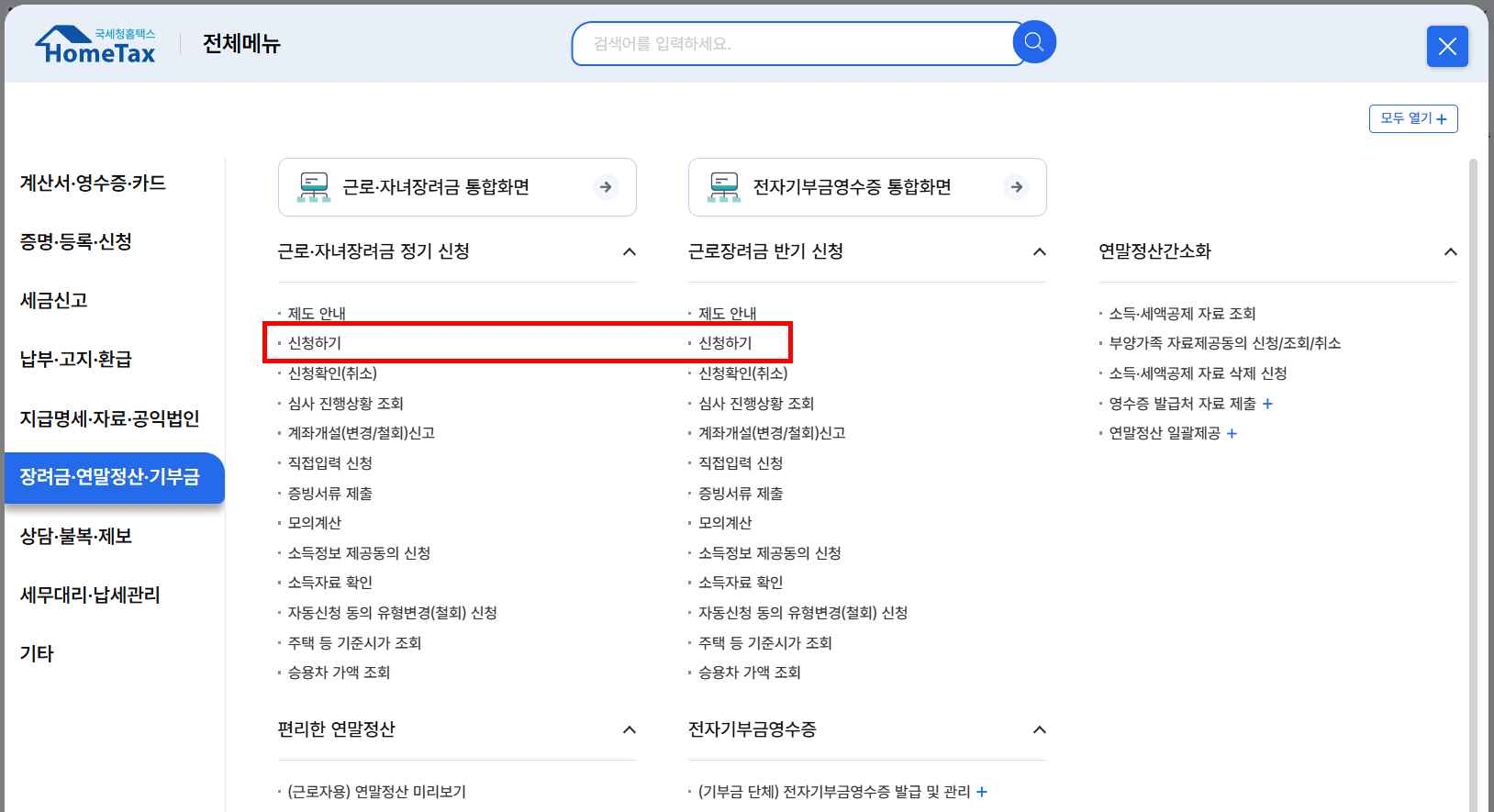
Task: Open 승용차 가액 조회 under 정기 신청
Action: tap(340, 673)
